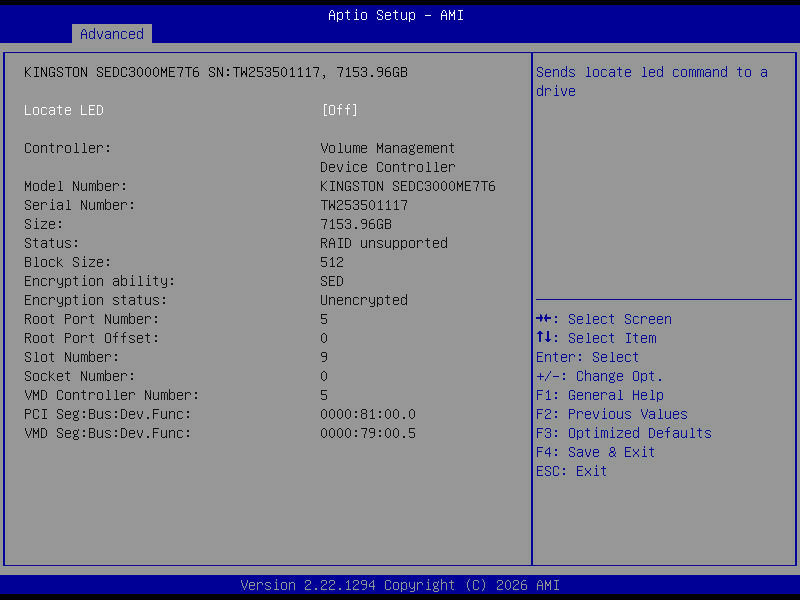Click the RAID unsupported status value

pos(384,243)
